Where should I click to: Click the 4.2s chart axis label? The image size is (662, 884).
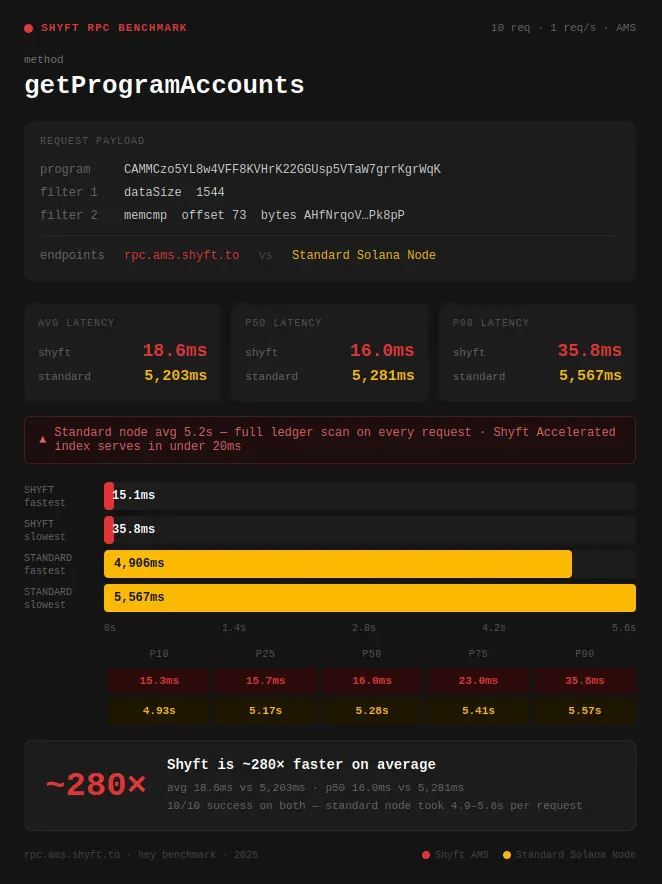click(494, 627)
